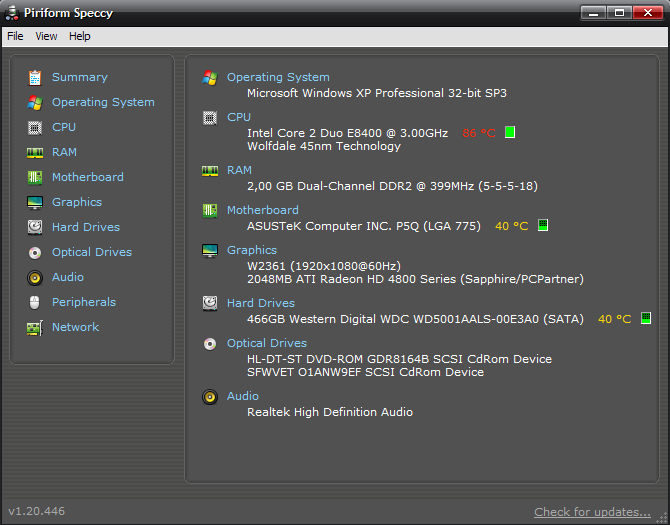Click the Motherboard icon in sidebar
Viewport: 670px width, 525px height.
point(35,177)
